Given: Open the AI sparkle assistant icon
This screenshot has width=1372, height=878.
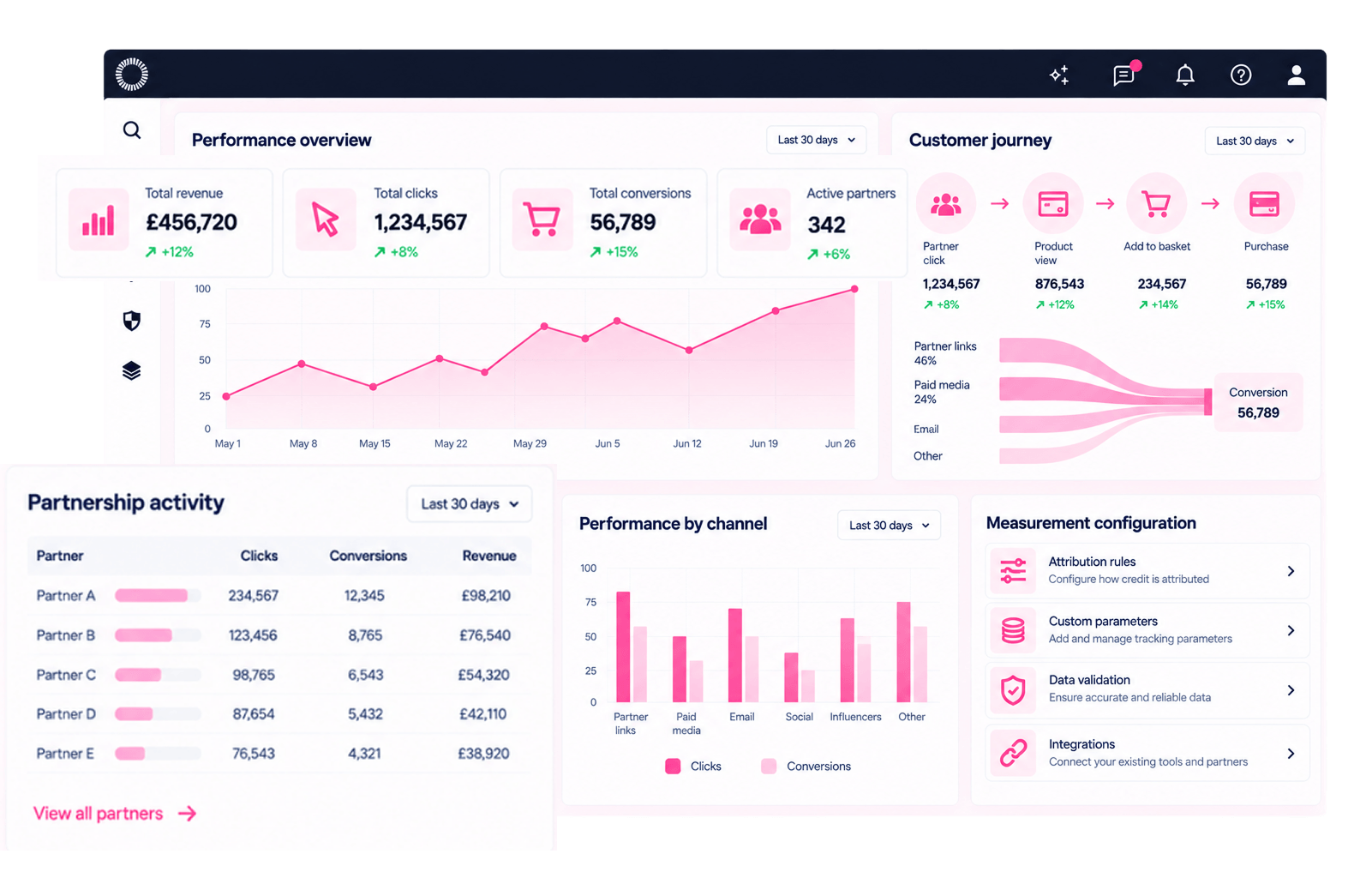Looking at the screenshot, I should 1059,75.
